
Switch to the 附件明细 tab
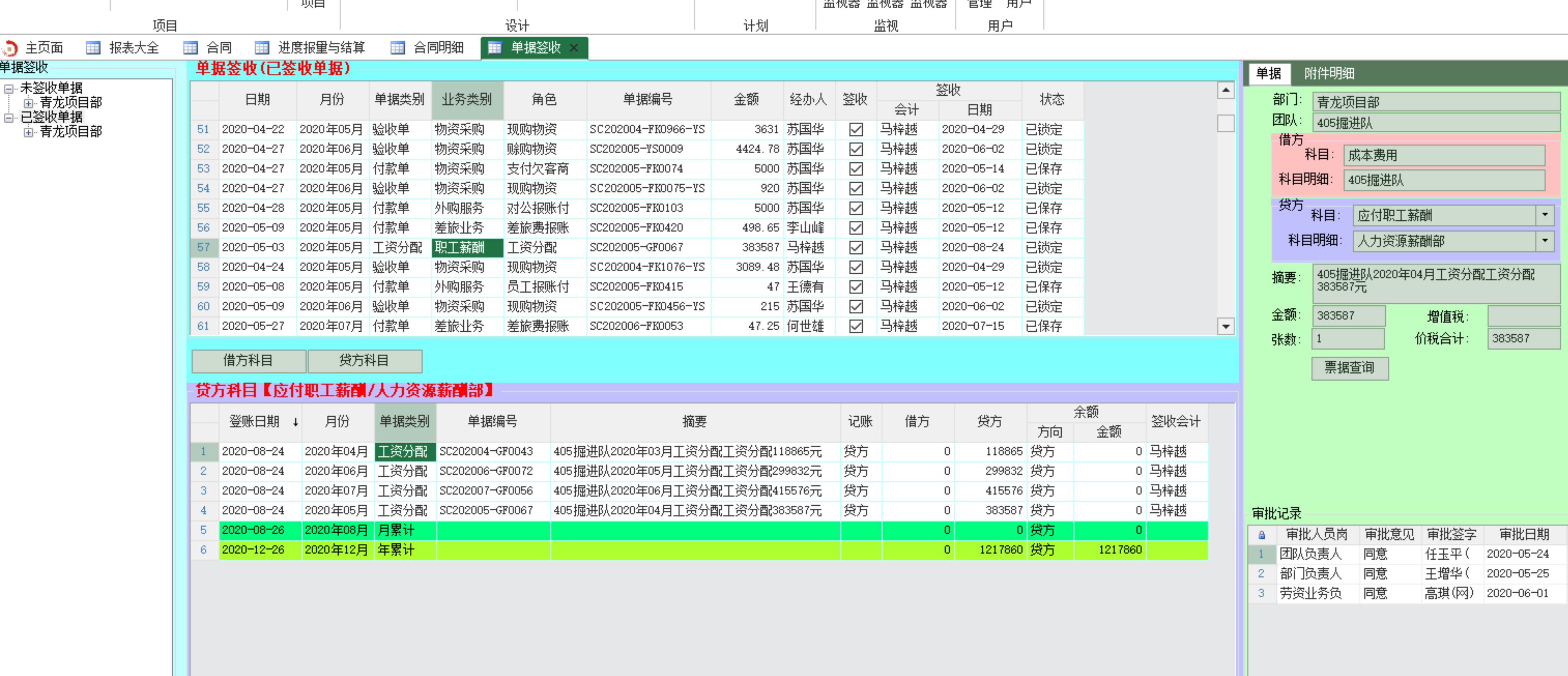1329,74
